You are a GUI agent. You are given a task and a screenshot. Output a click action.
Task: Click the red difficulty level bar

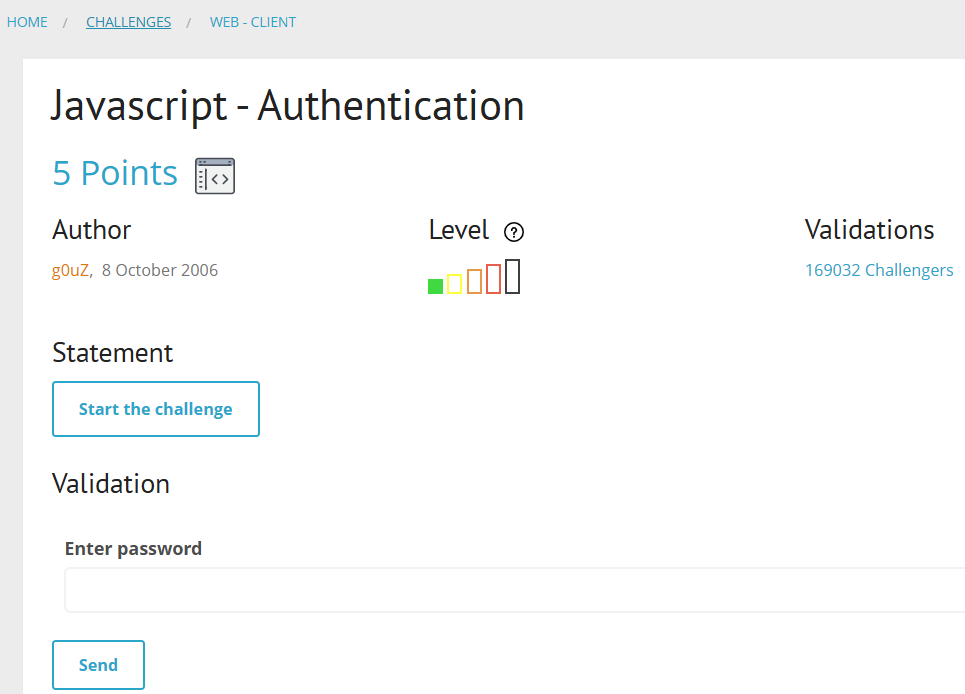coord(493,278)
